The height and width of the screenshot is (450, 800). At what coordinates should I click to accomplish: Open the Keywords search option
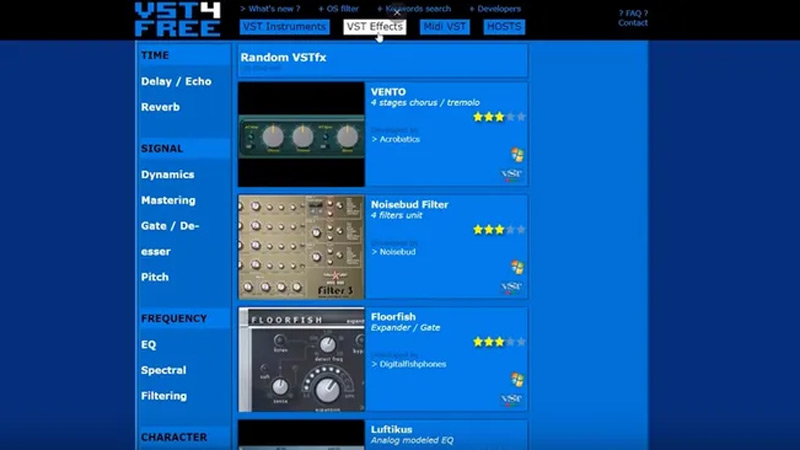coord(418,9)
